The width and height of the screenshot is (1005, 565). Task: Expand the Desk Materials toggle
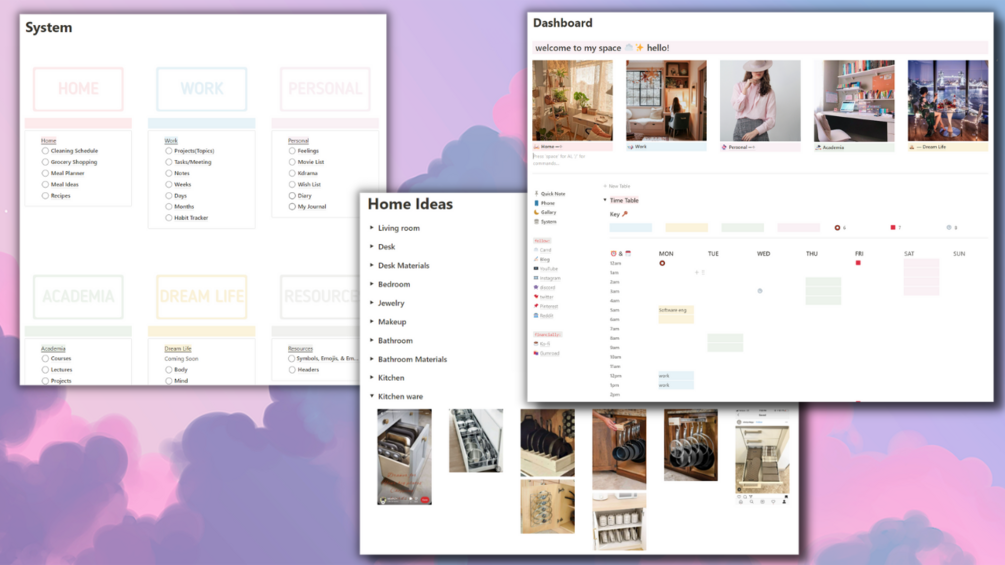[x=372, y=265]
